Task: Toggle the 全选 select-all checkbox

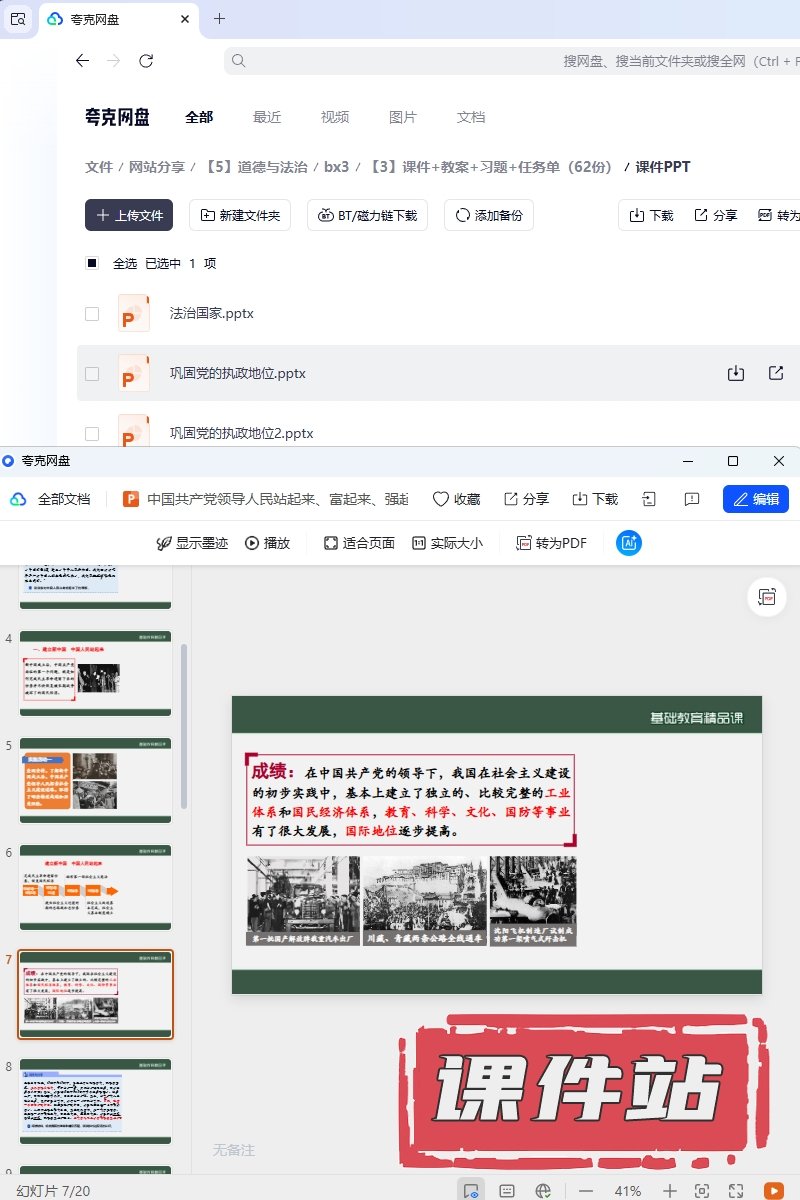Action: pos(92,263)
